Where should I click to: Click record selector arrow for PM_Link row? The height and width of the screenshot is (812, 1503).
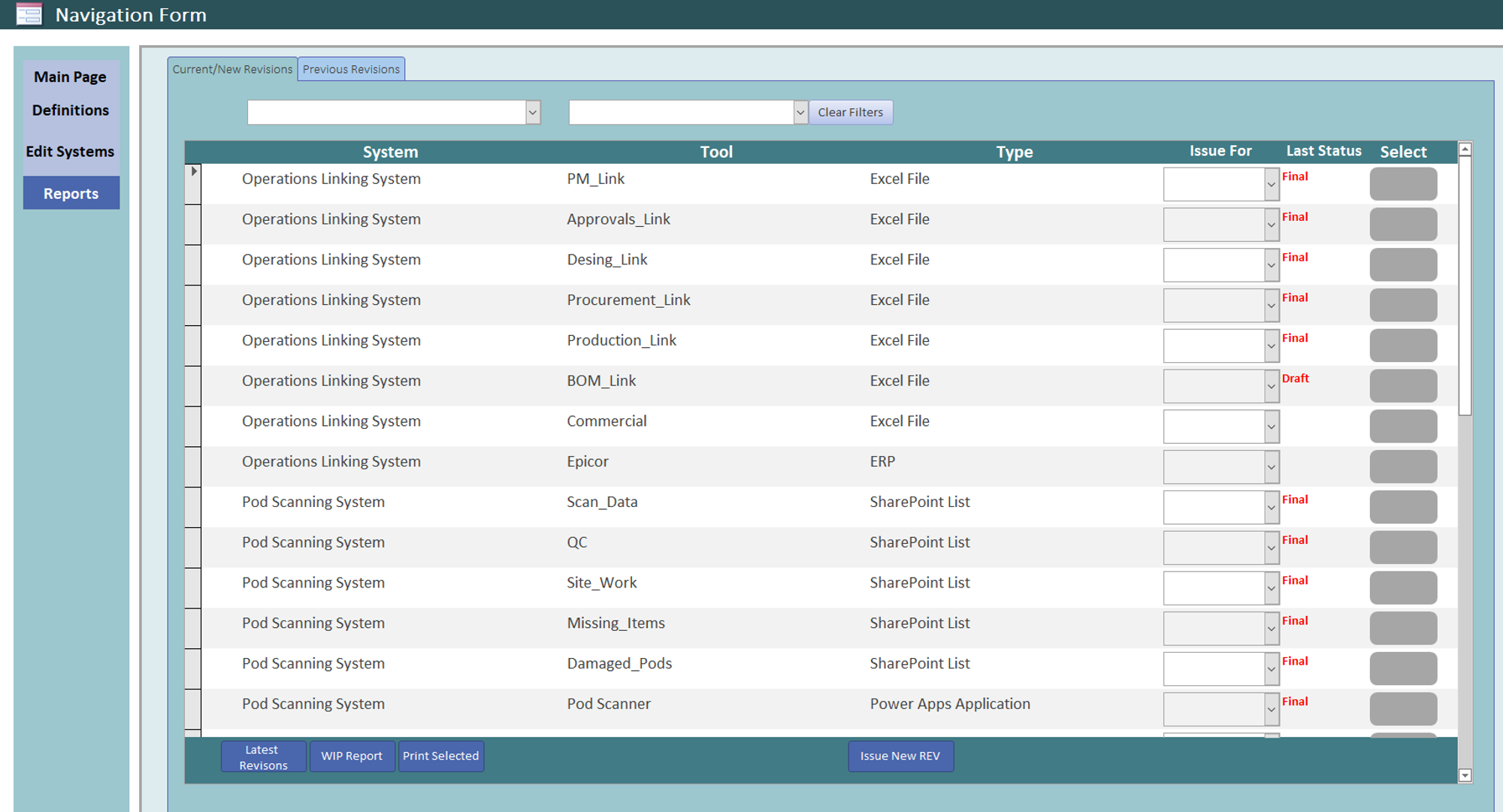point(193,172)
